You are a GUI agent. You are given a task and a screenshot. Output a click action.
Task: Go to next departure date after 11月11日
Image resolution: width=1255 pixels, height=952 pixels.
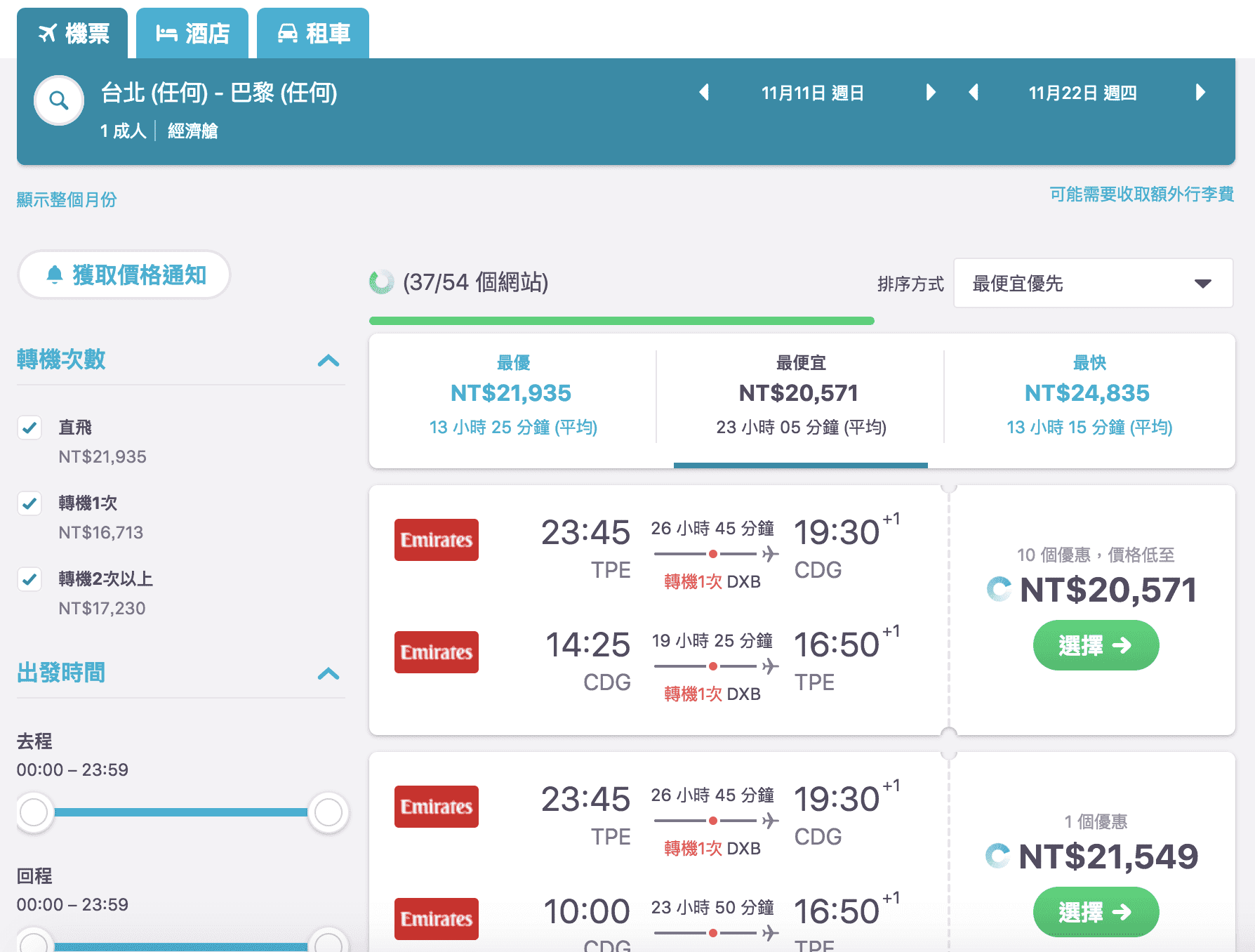coord(931,92)
